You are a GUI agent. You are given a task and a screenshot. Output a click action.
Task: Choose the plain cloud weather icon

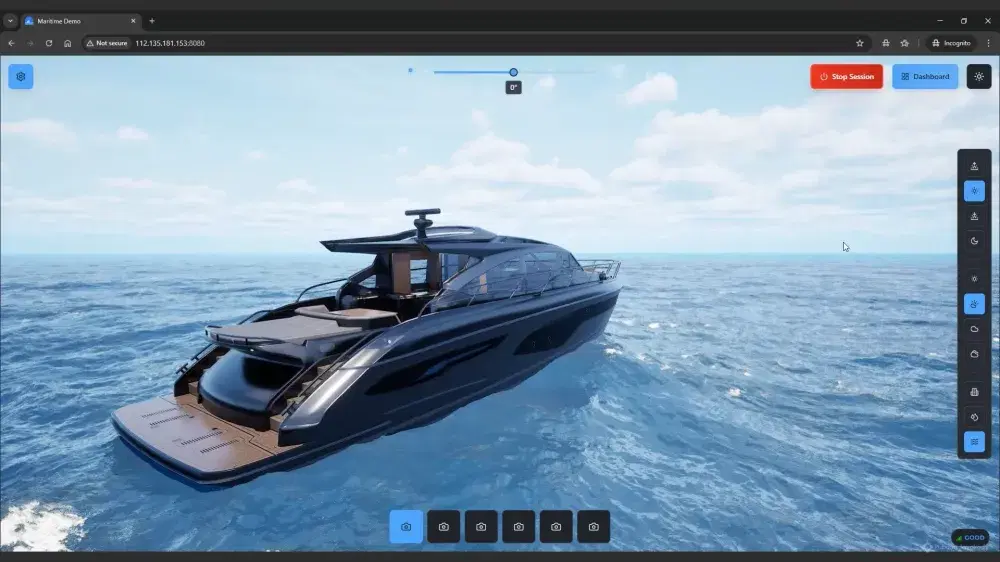(x=974, y=329)
